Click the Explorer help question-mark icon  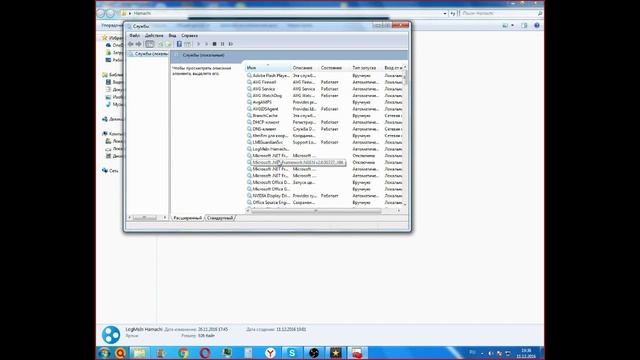(537, 25)
